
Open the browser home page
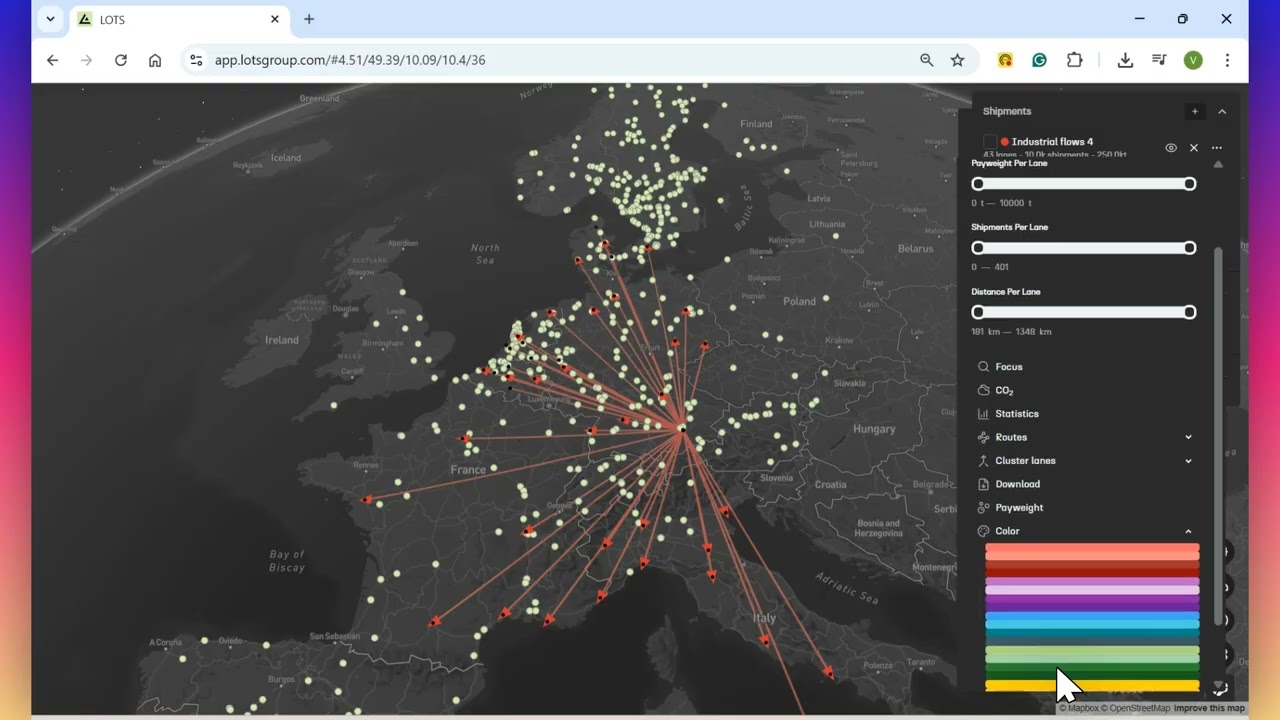(155, 60)
